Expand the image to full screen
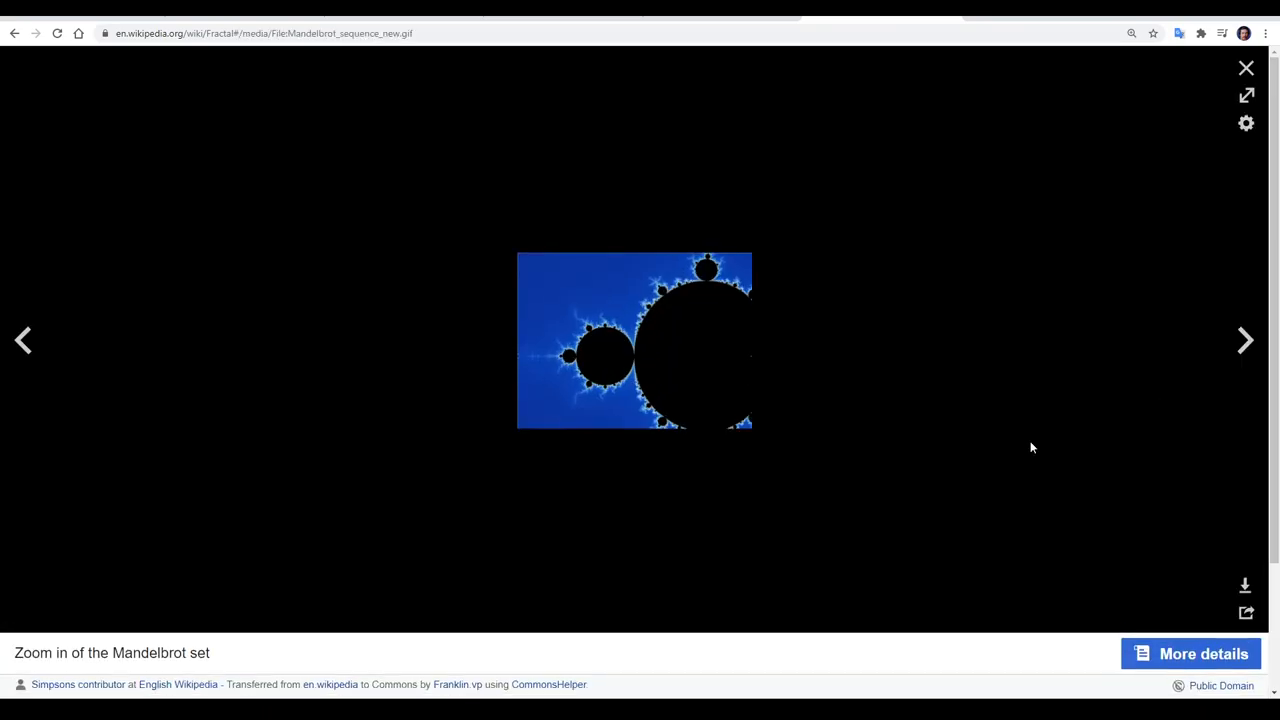 1246,95
